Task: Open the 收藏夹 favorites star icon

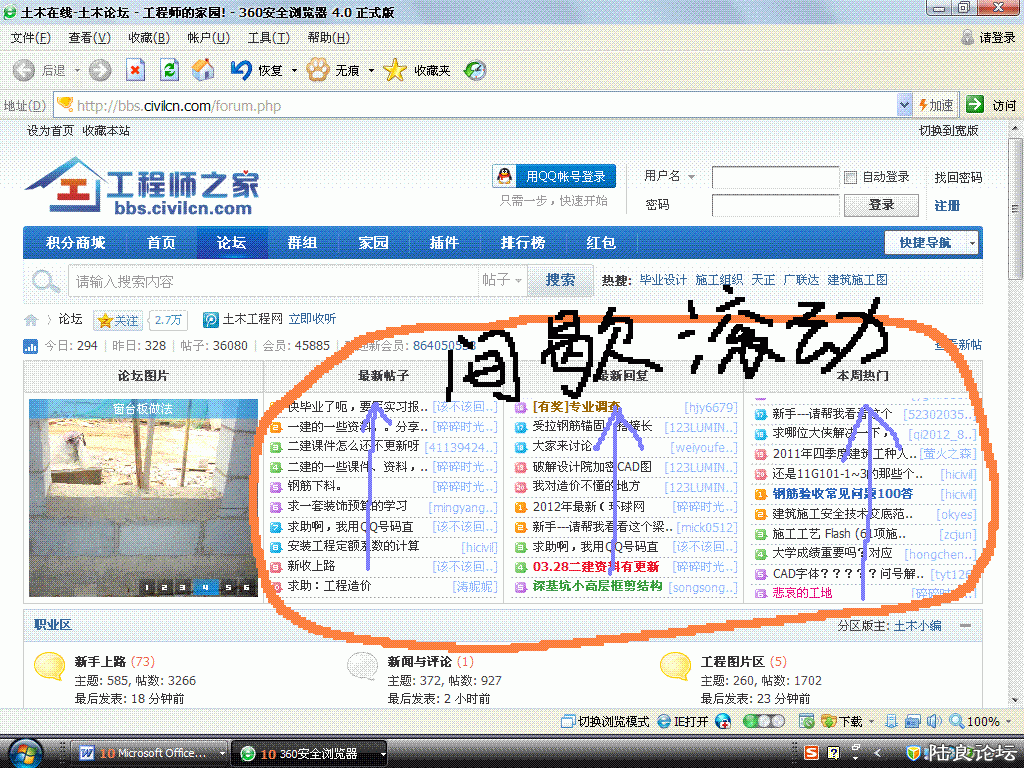Action: pyautogui.click(x=396, y=70)
